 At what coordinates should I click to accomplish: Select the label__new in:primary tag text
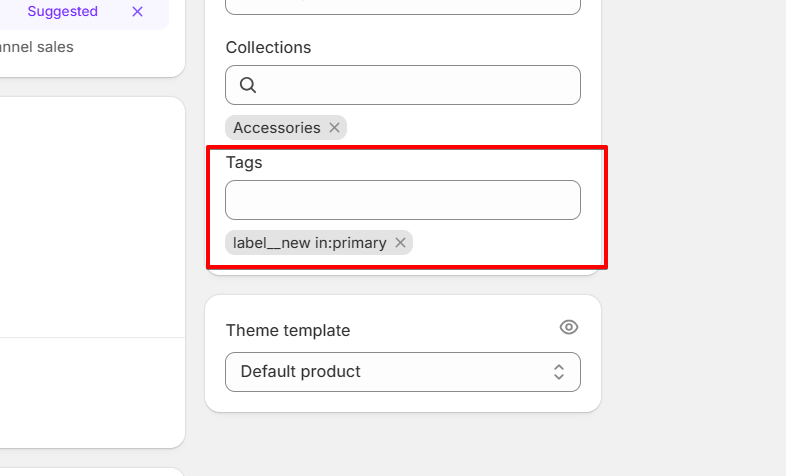click(309, 243)
